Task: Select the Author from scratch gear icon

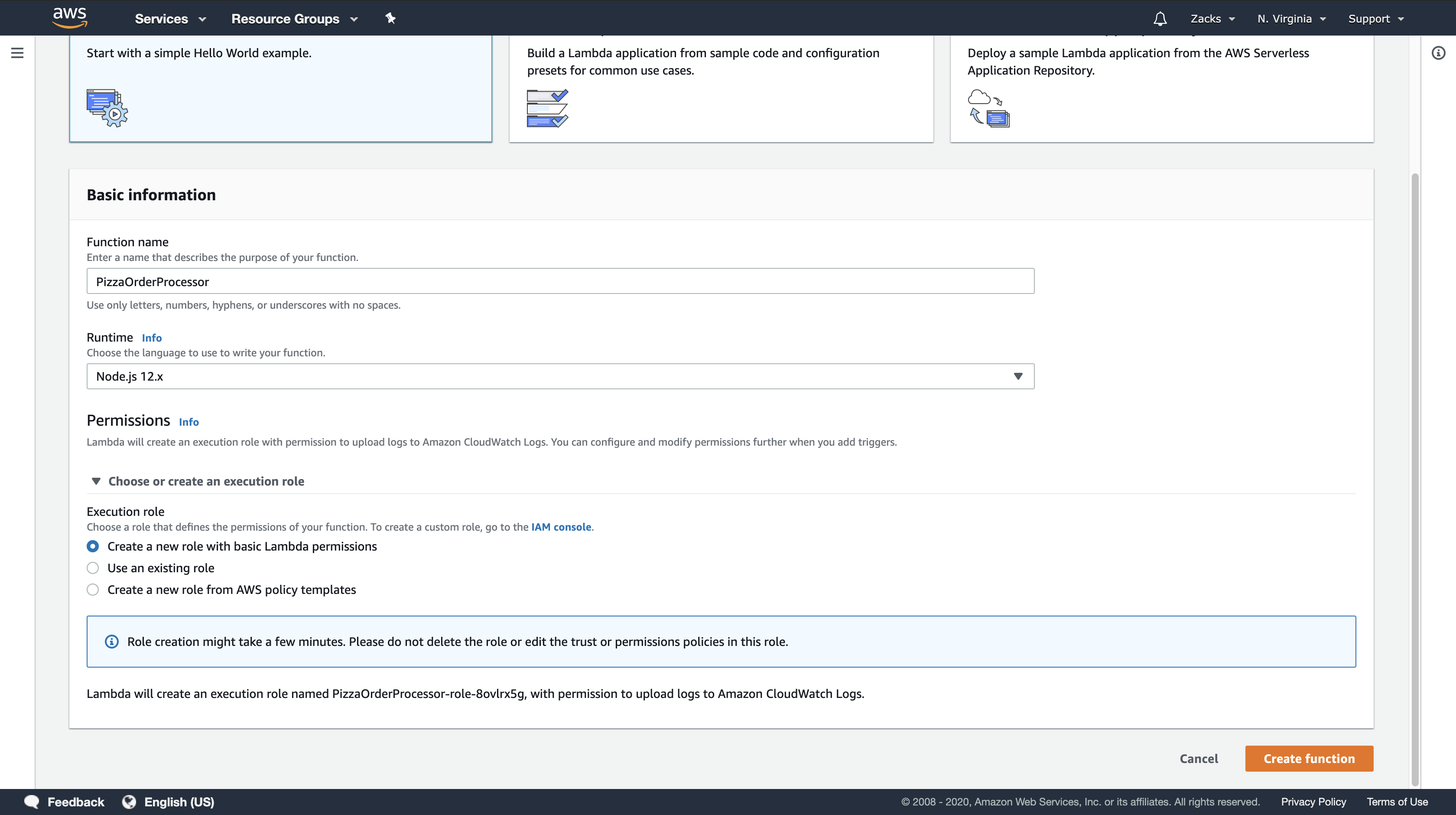Action: coord(107,108)
